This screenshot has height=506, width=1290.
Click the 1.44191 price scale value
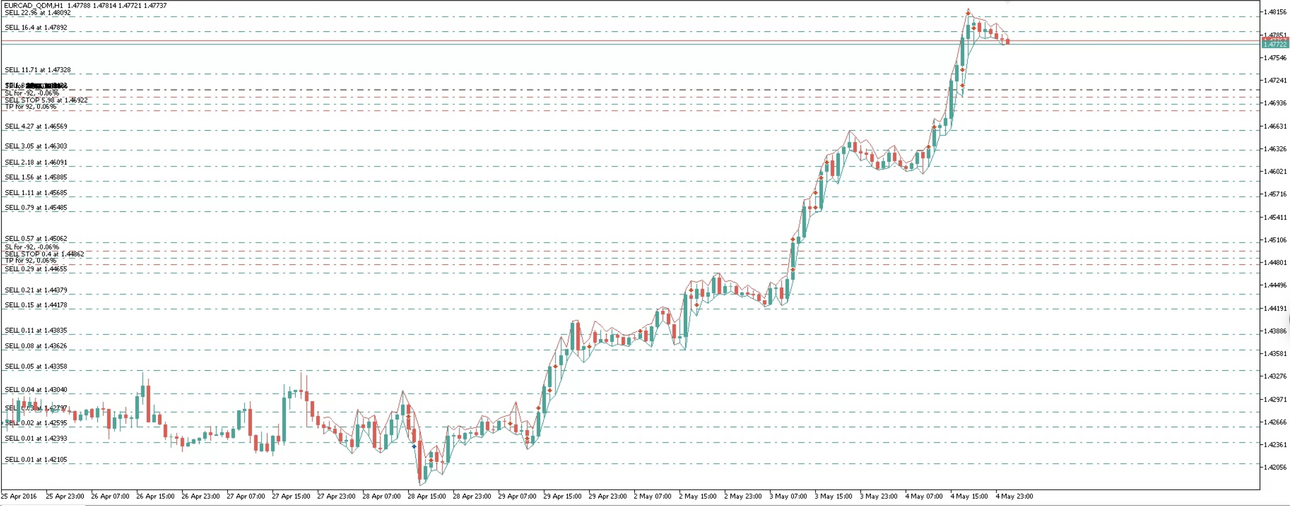click(1273, 308)
